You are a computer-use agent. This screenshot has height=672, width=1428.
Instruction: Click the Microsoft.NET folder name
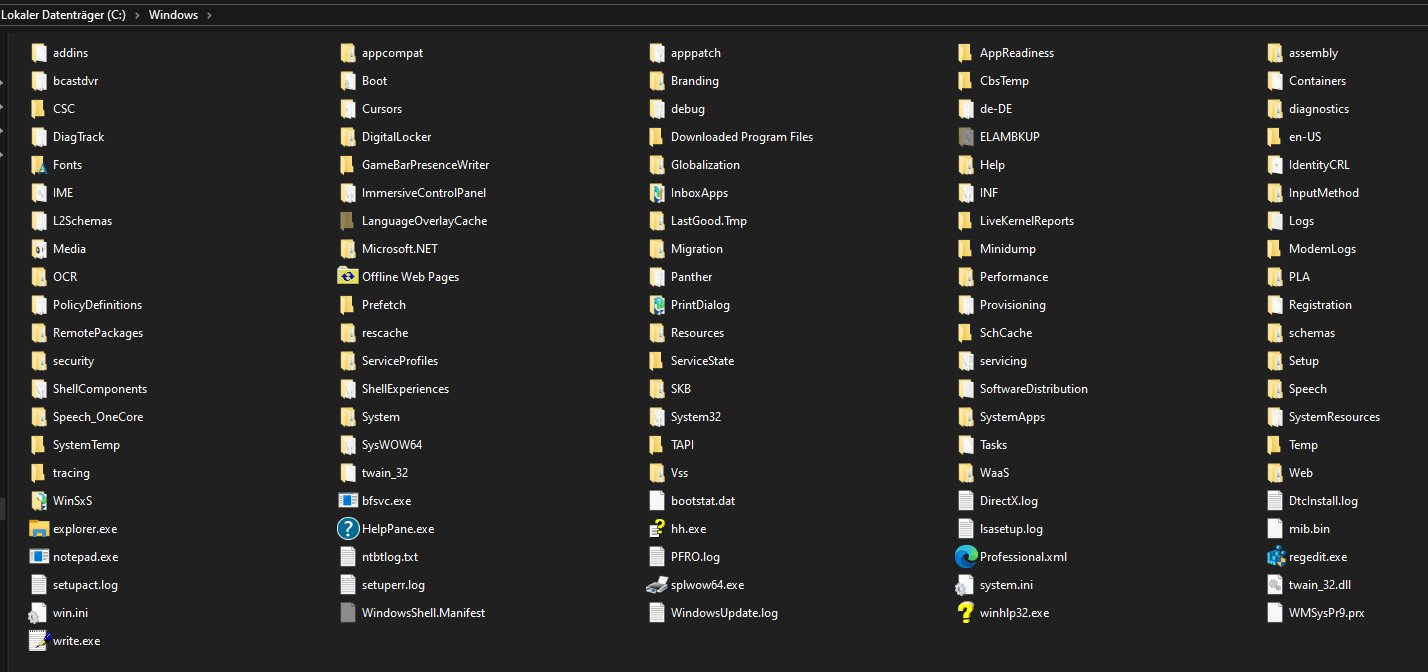point(400,249)
